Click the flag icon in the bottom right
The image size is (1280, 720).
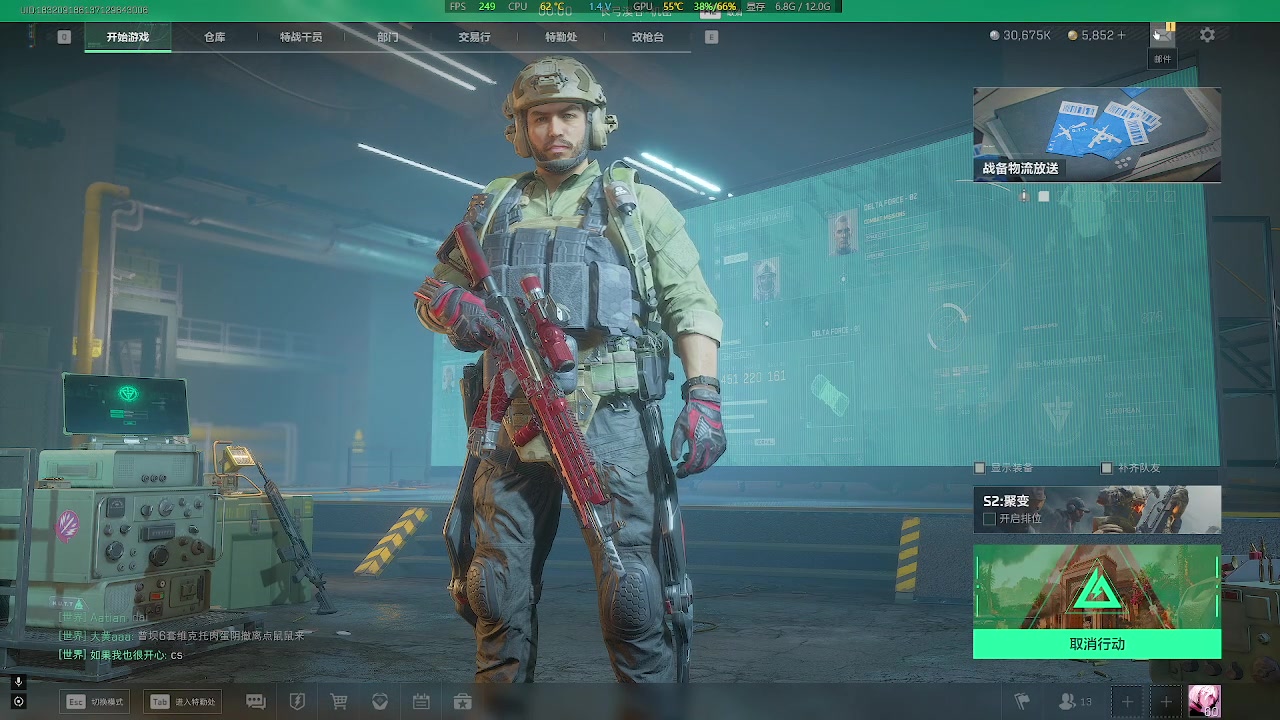[1022, 702]
